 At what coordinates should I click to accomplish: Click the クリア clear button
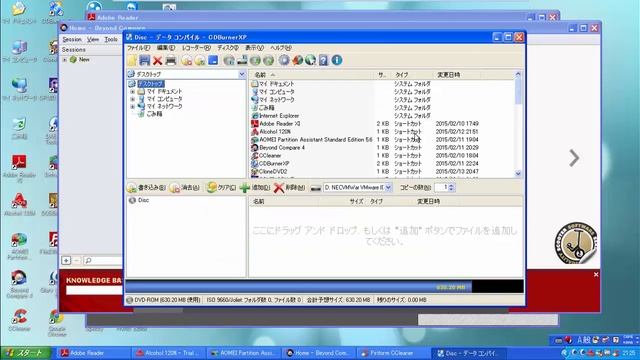point(221,187)
